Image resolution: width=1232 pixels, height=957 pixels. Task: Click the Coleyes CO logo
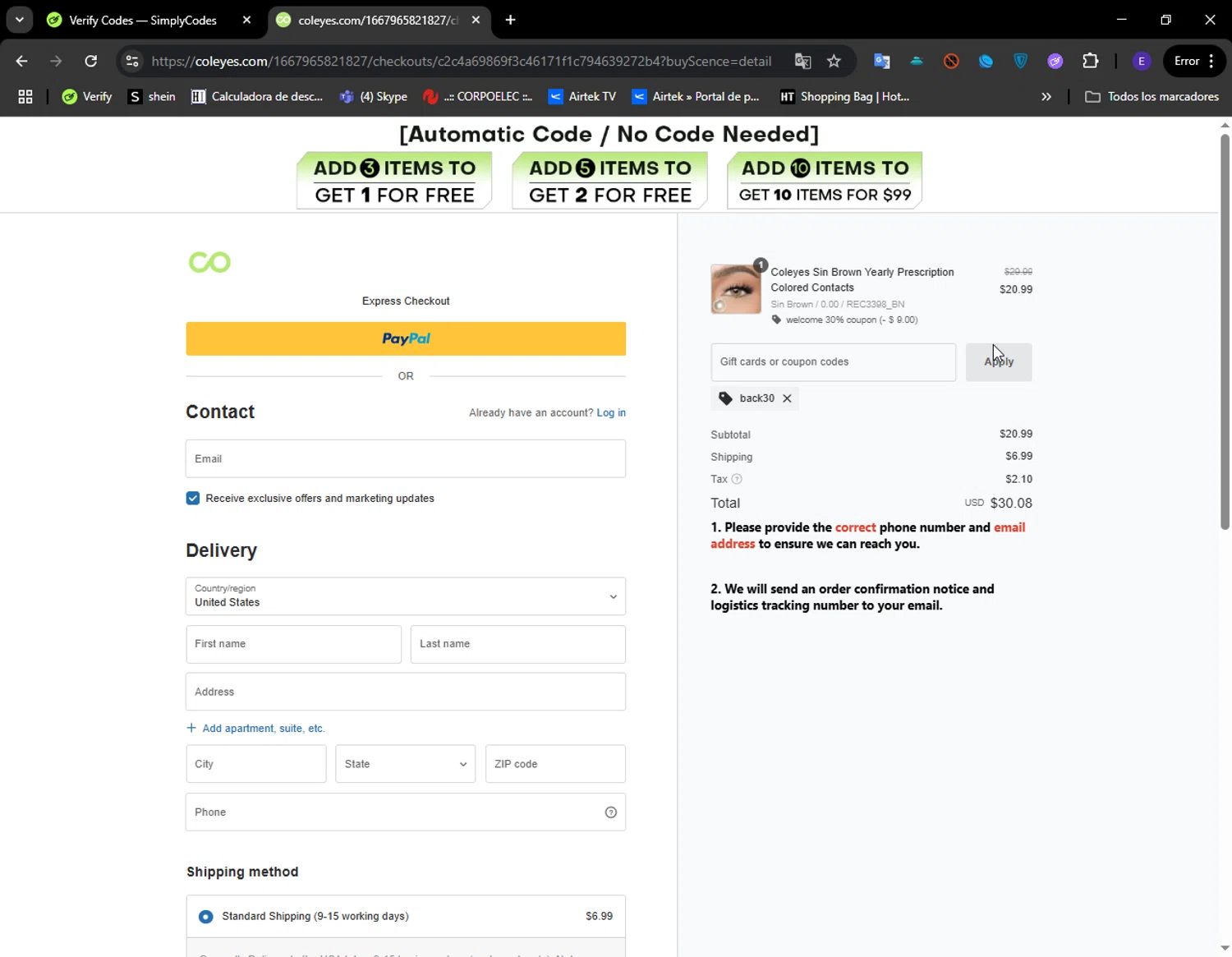(x=209, y=262)
